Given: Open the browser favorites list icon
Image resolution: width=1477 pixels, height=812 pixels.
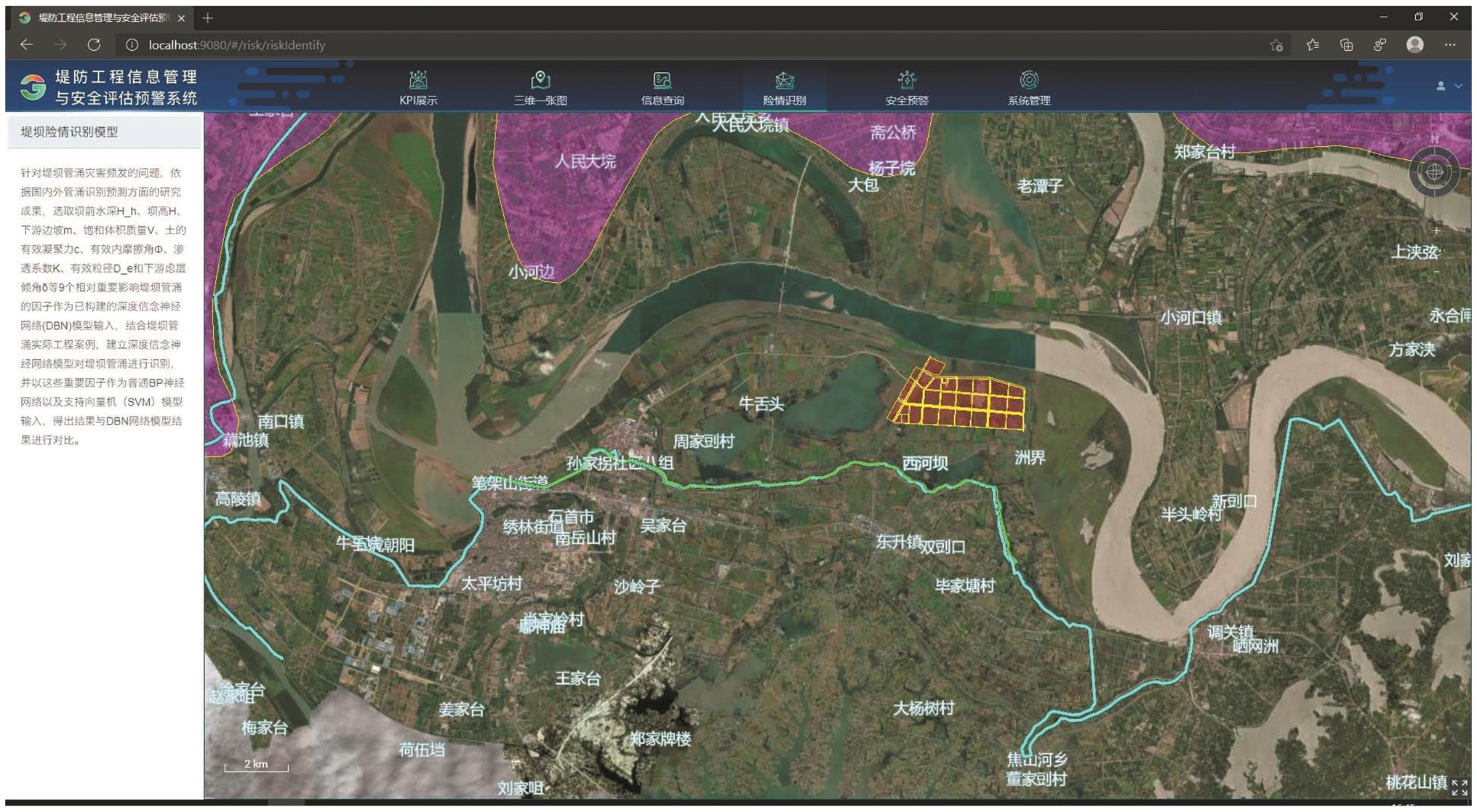Looking at the screenshot, I should 1312,45.
